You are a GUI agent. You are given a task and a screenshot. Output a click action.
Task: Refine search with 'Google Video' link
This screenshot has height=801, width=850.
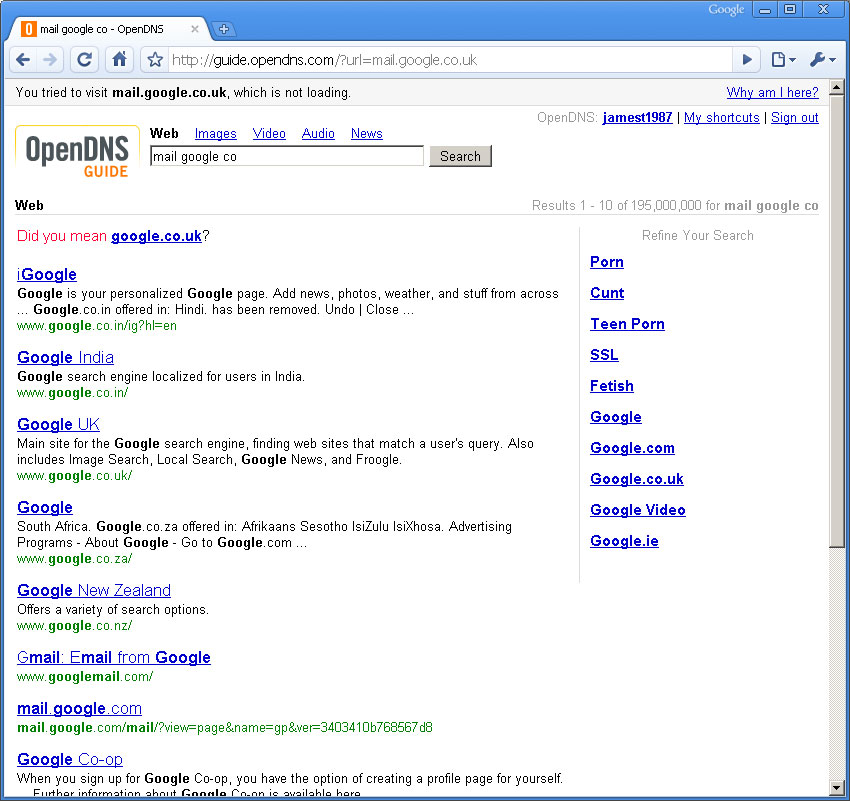[x=638, y=510]
